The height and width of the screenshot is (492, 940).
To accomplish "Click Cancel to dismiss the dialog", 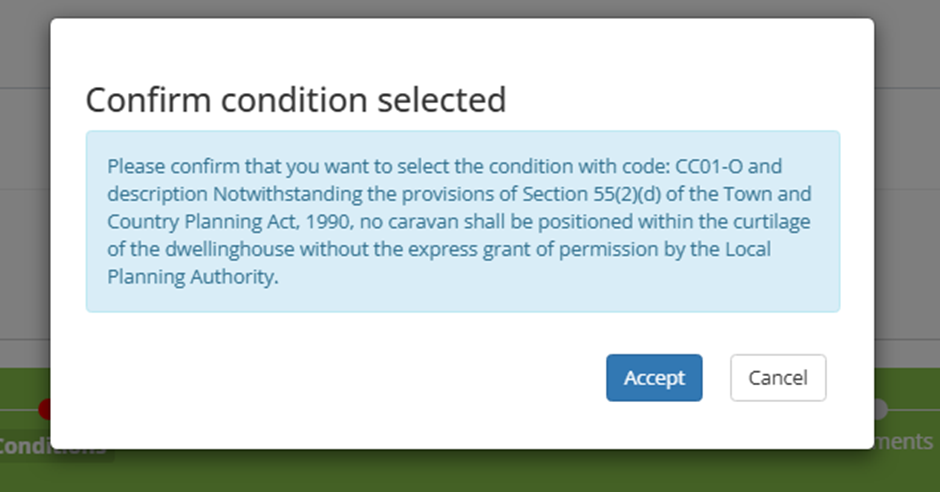I will pos(778,378).
